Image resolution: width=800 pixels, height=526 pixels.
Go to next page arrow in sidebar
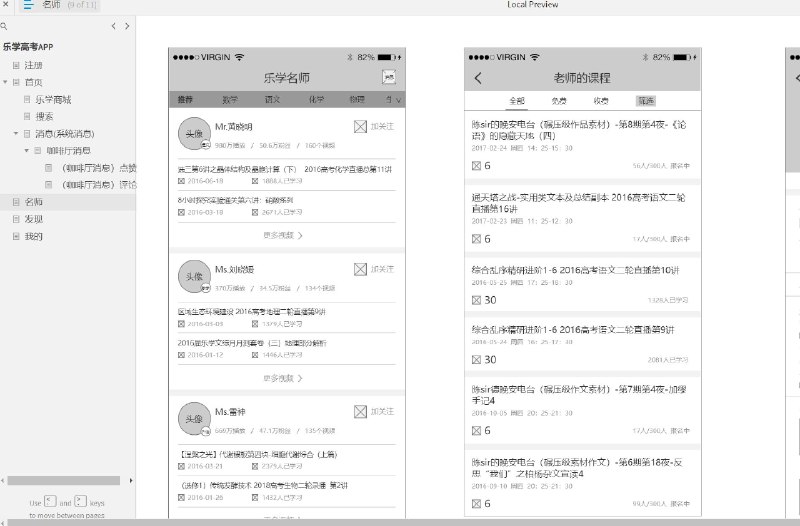click(x=127, y=26)
